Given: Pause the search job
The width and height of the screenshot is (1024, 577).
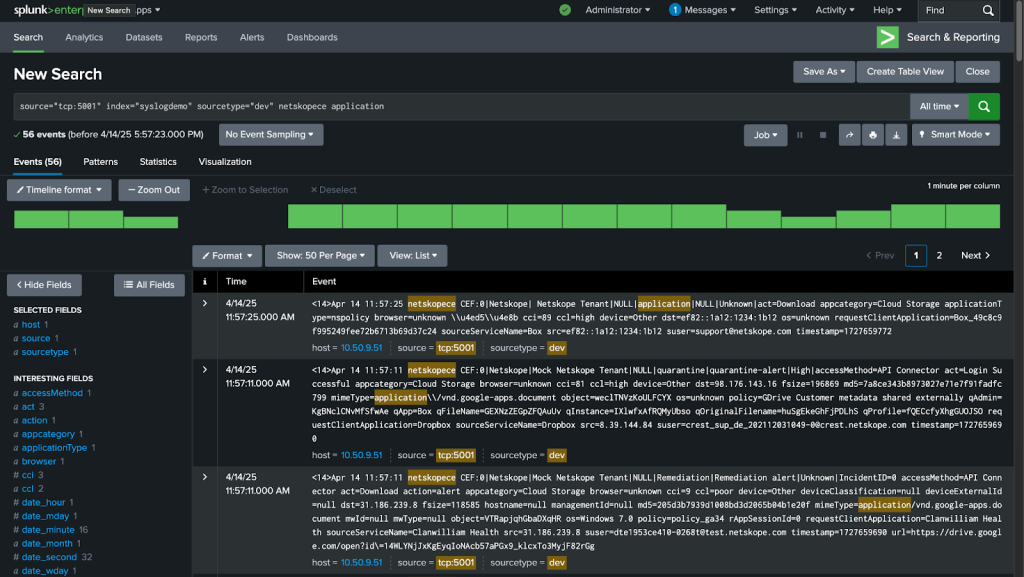Looking at the screenshot, I should coord(799,135).
